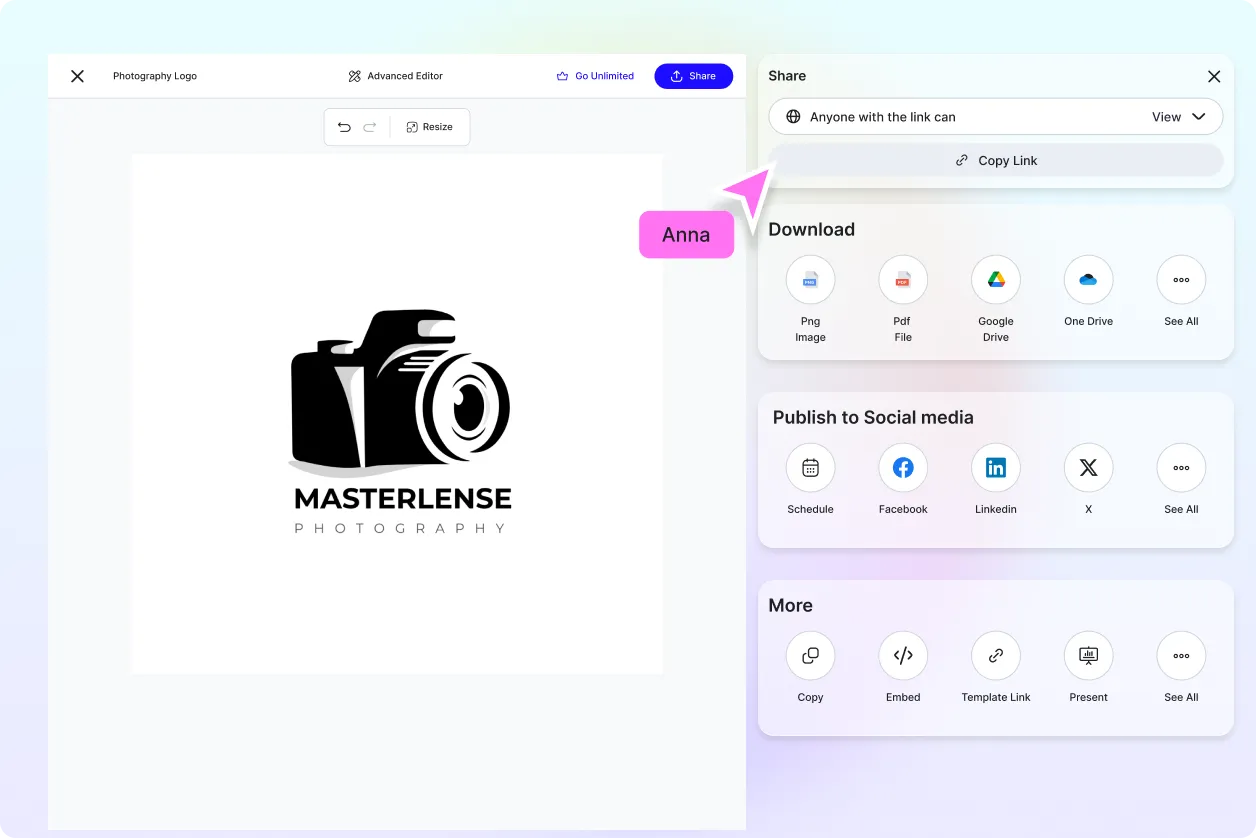Save to One Drive
This screenshot has width=1256, height=838.
point(1088,280)
